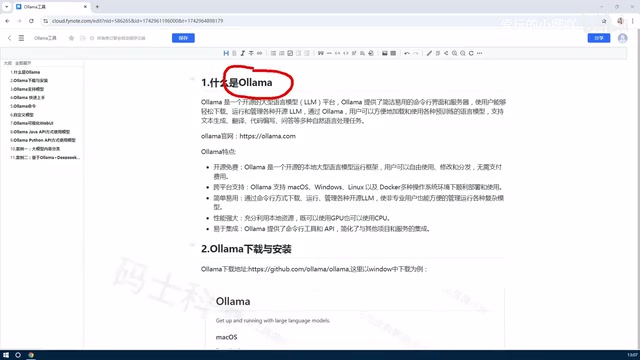
Task: Redo the last edit
Action: [x=416, y=53]
